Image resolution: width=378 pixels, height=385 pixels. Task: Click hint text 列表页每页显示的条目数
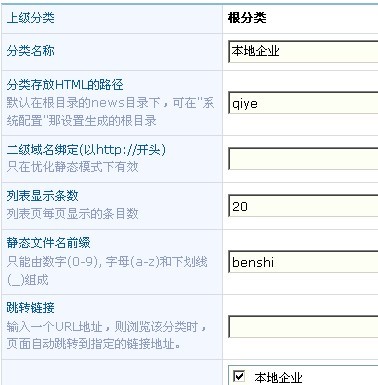pos(72,213)
